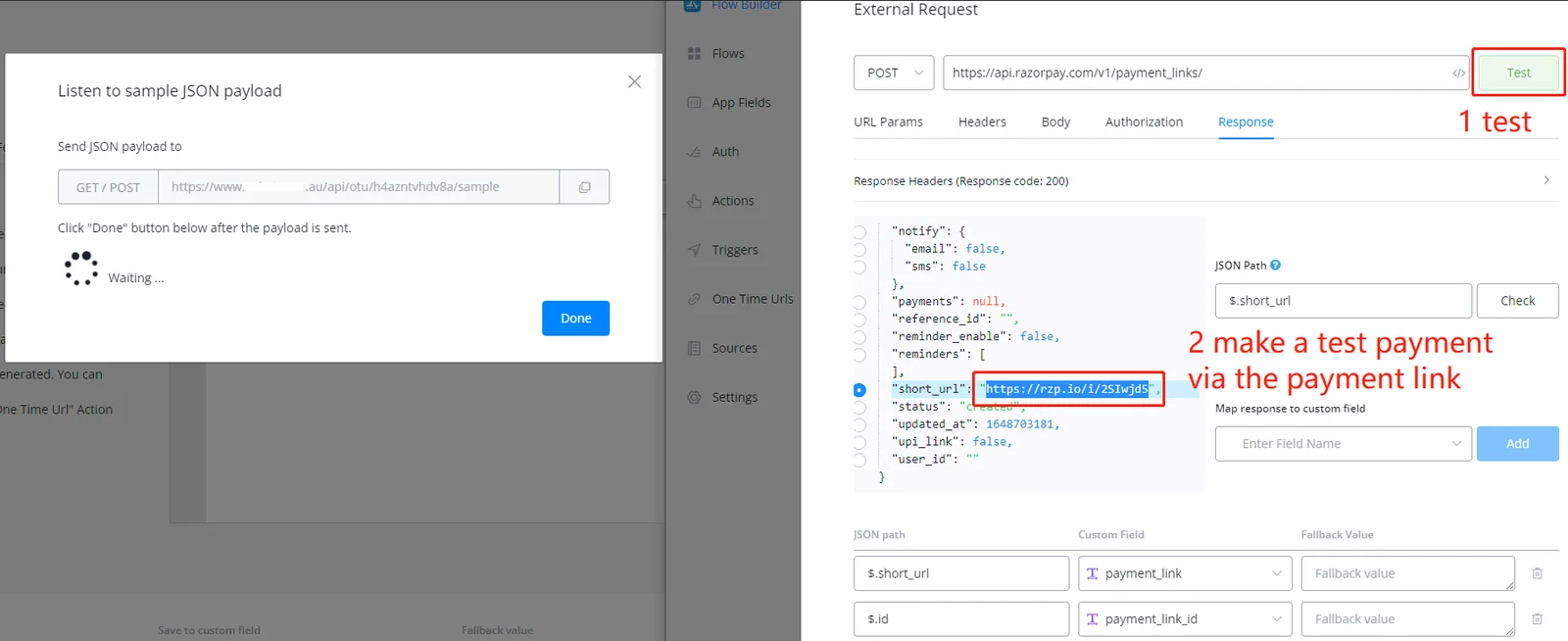Viewport: 1568px width, 641px height.
Task: Click the JSON Path help icon
Action: [x=1275, y=266]
